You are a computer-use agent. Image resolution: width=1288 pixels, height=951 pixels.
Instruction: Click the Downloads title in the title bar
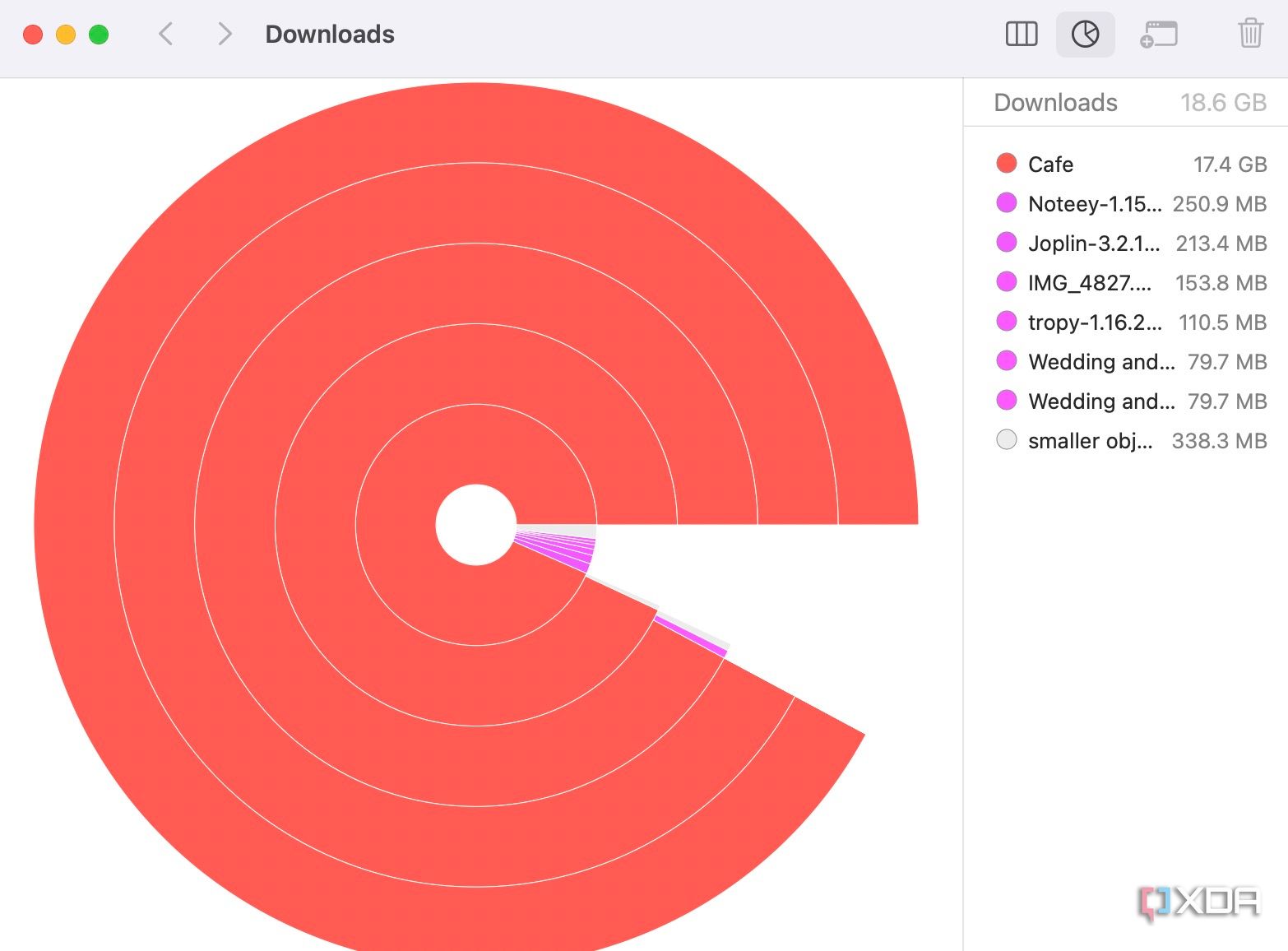point(329,34)
